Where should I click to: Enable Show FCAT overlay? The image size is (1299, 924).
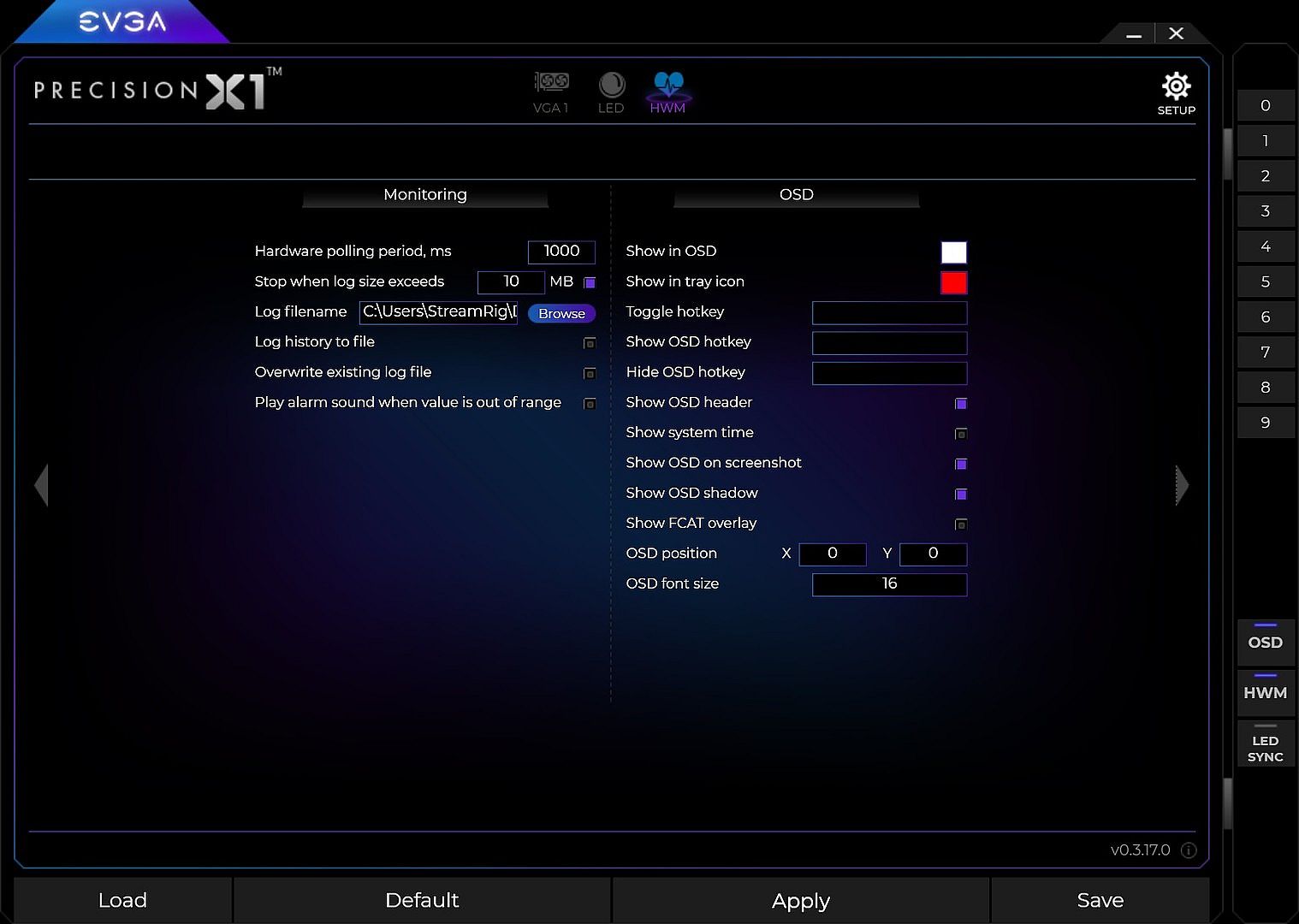pyautogui.click(x=961, y=524)
